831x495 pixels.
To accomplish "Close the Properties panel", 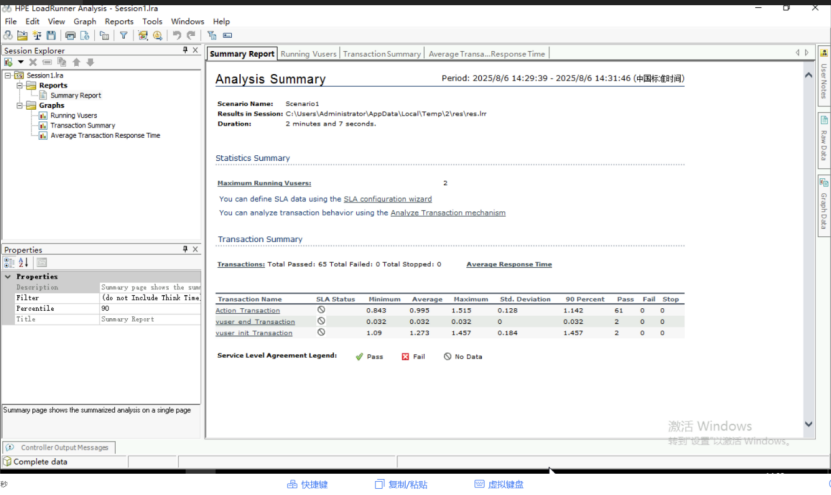I will pos(195,249).
